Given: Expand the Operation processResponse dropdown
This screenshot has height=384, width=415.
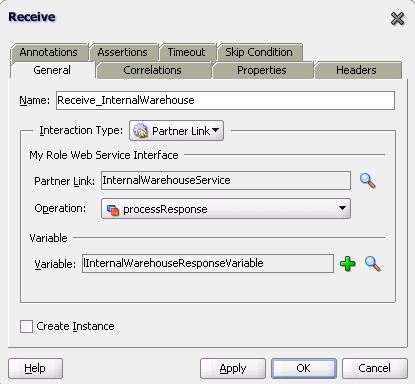Looking at the screenshot, I should (x=226, y=209).
